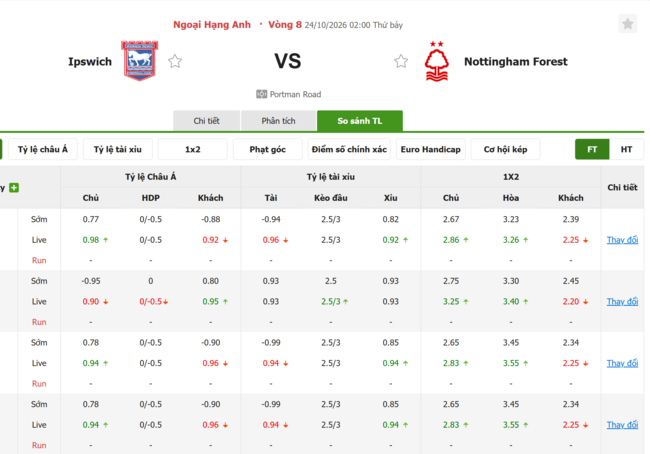Viewport: 650px width, 454px height.
Task: Open Thay đổi link in third bookmaker row
Action: (x=622, y=364)
